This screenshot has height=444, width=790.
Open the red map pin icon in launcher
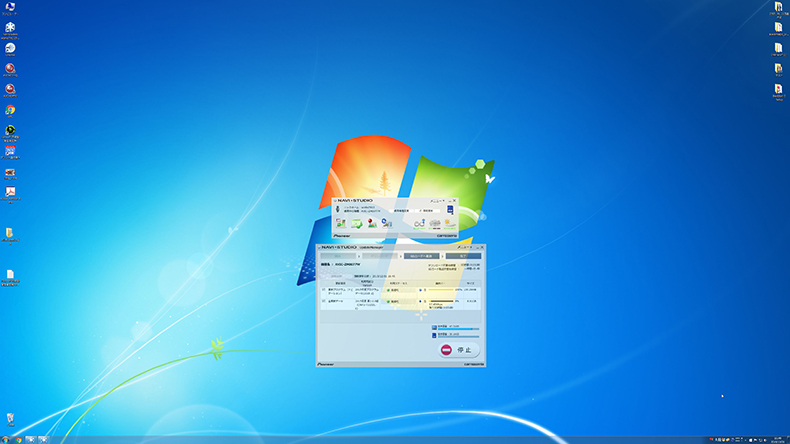373,224
